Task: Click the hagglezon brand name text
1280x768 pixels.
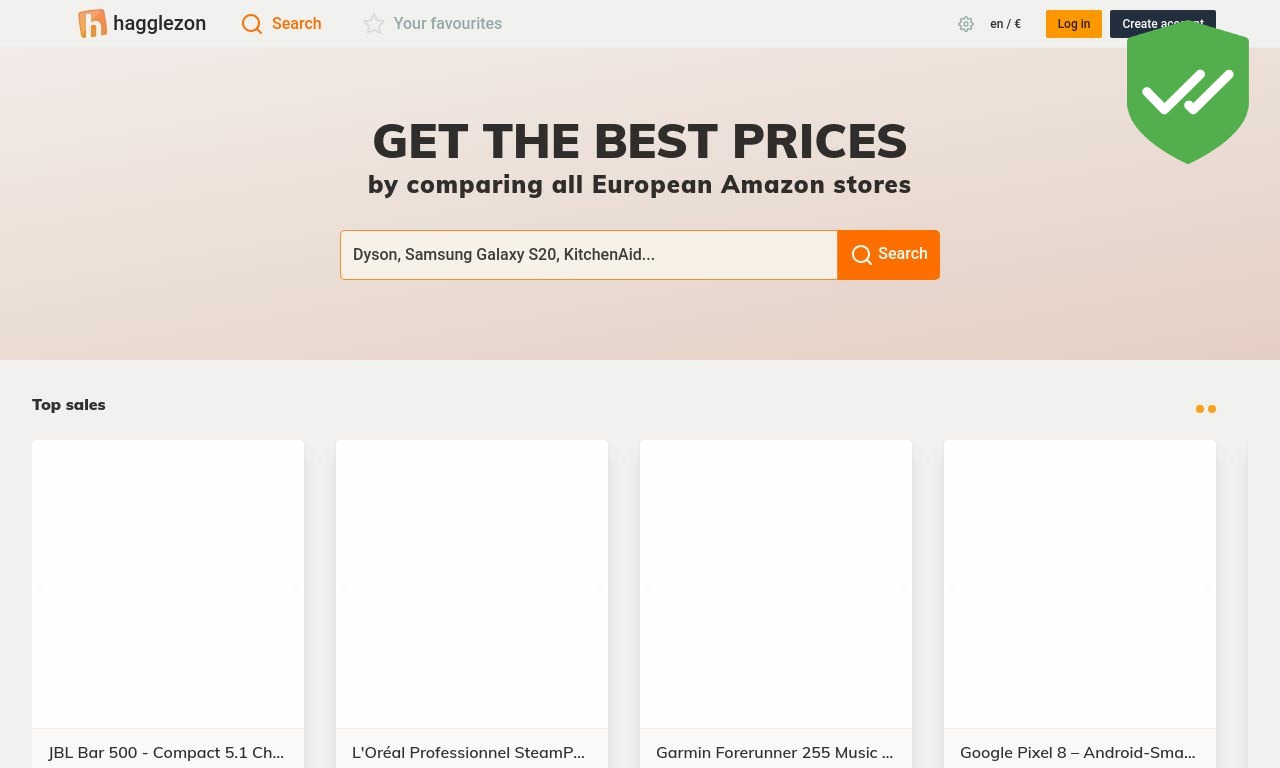Action: [159, 23]
